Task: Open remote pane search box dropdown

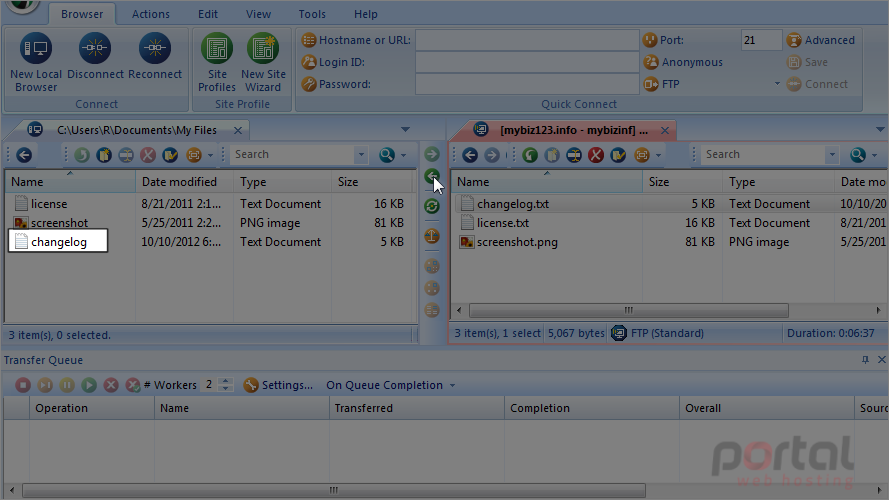Action: pyautogui.click(x=832, y=155)
